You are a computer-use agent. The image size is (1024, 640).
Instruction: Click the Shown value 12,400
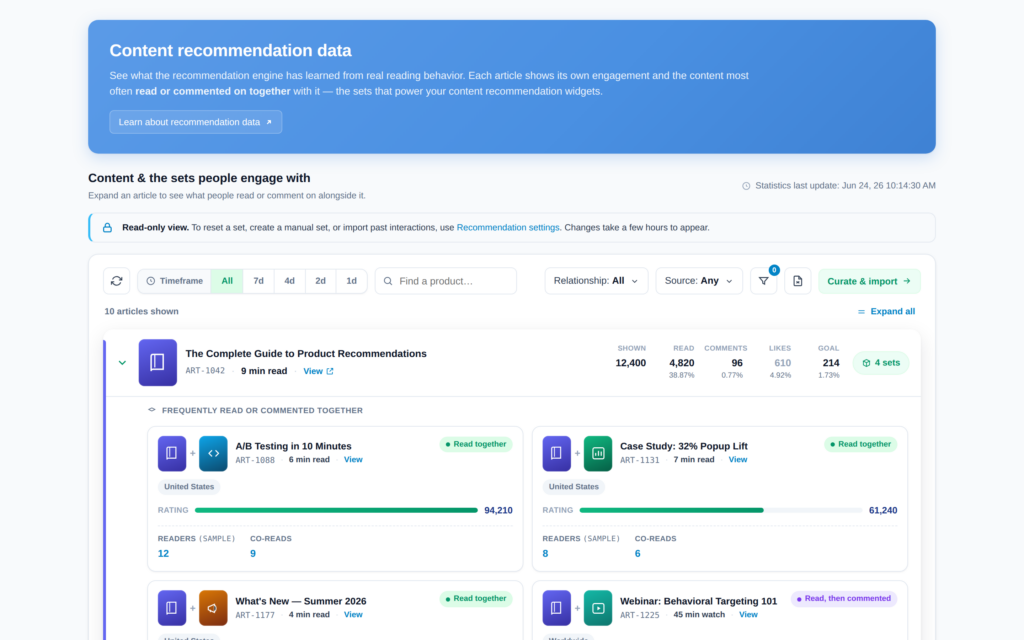coord(631,363)
